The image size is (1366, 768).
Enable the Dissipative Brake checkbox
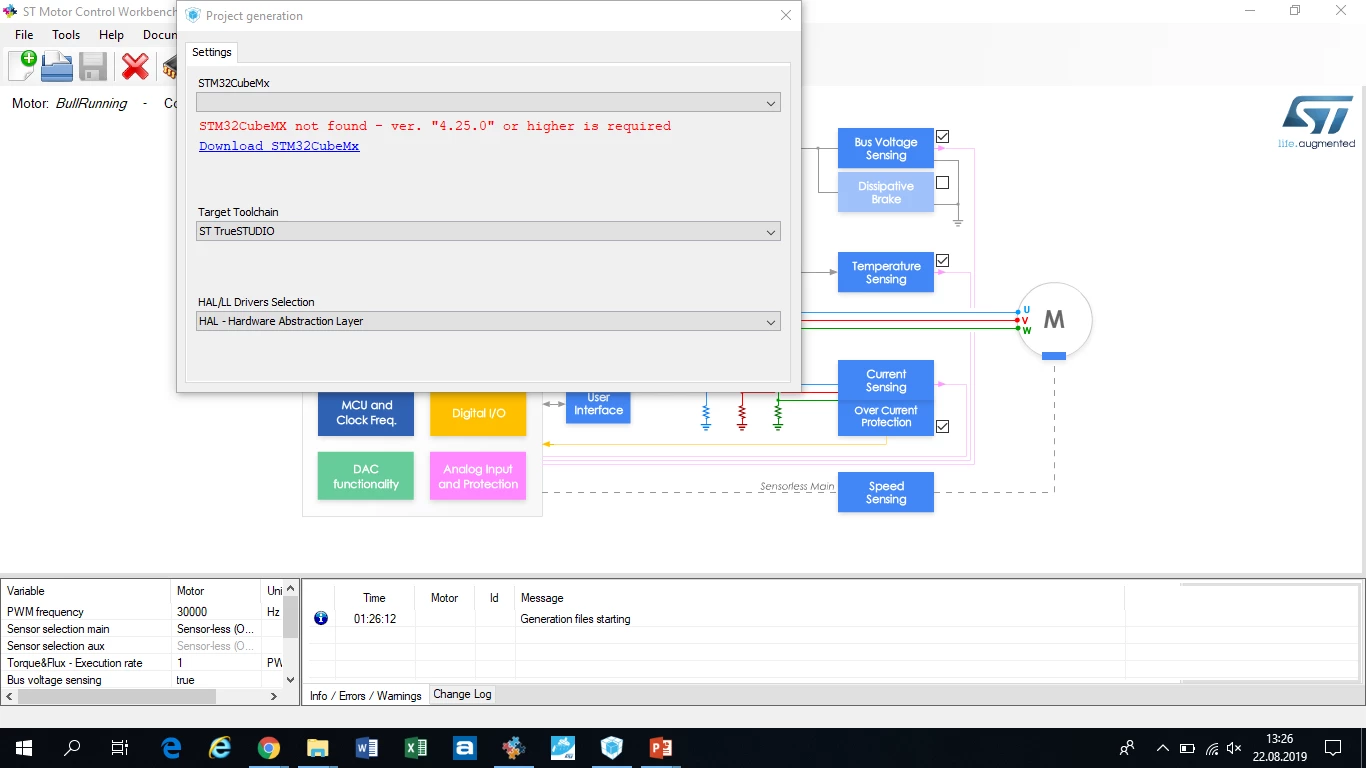pyautogui.click(x=942, y=183)
